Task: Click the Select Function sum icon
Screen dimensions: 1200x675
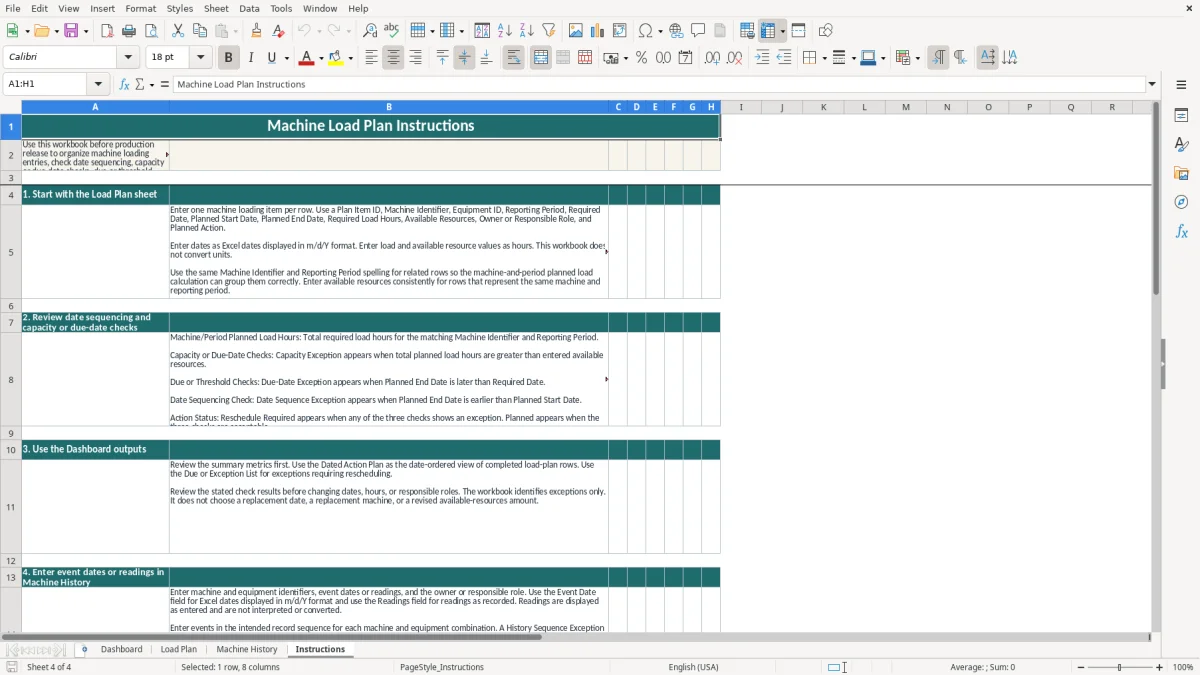Action: click(141, 84)
